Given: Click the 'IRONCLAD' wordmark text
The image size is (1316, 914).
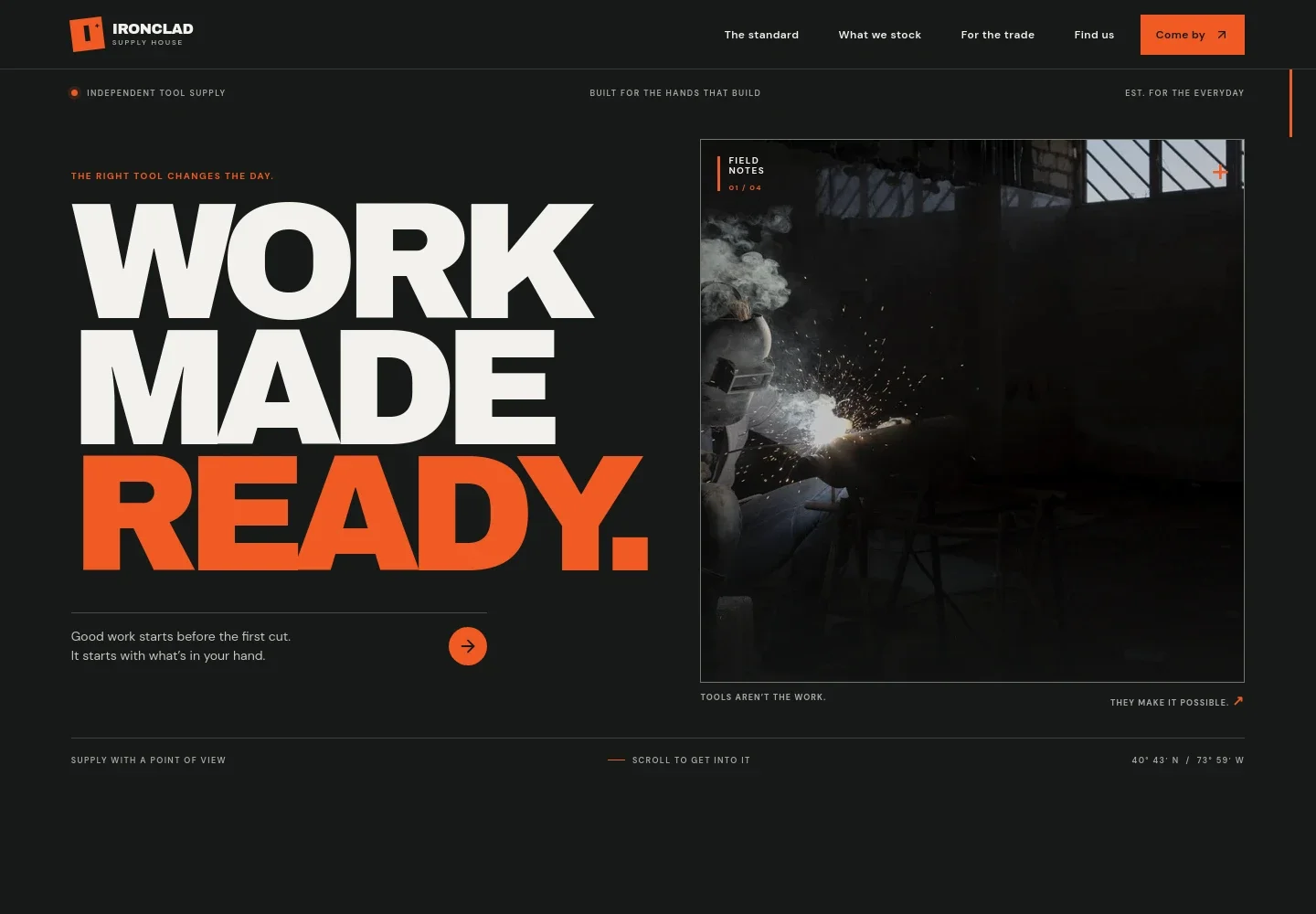Looking at the screenshot, I should [153, 28].
